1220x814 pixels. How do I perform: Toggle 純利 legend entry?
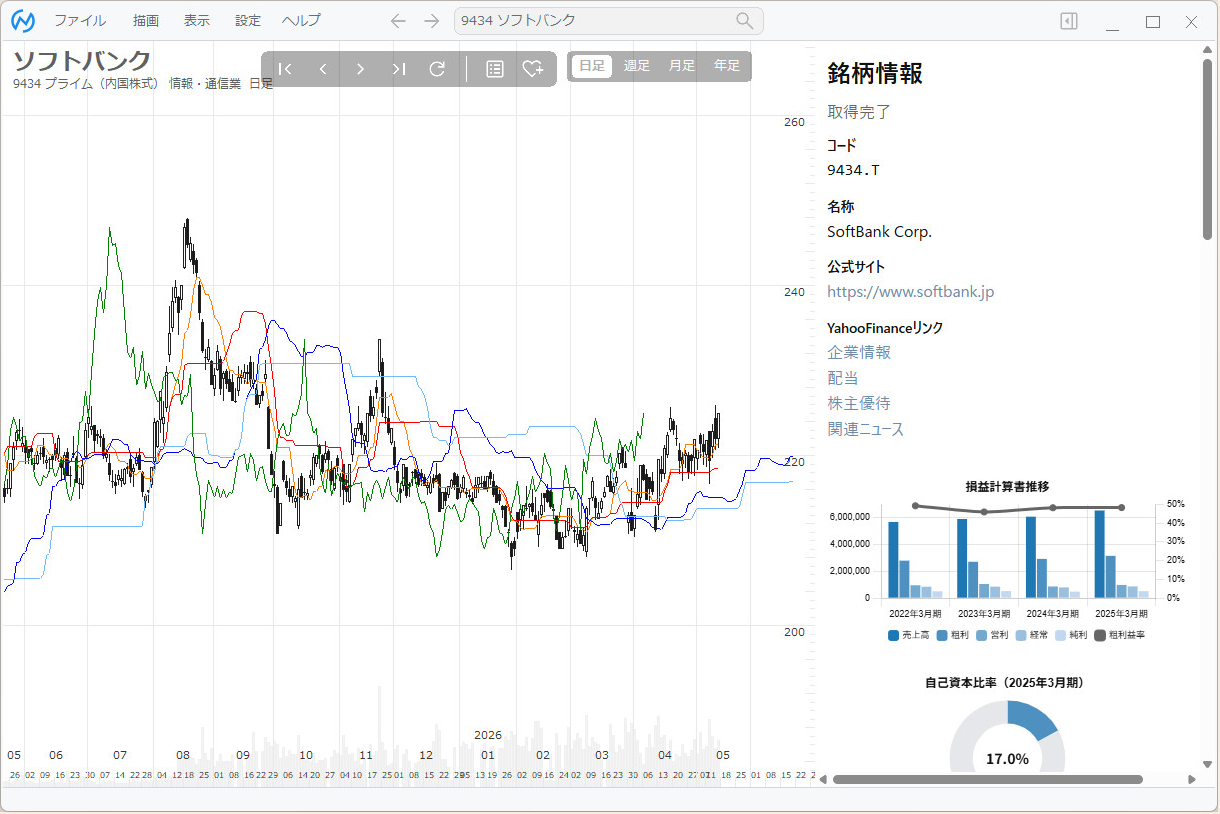point(1073,635)
